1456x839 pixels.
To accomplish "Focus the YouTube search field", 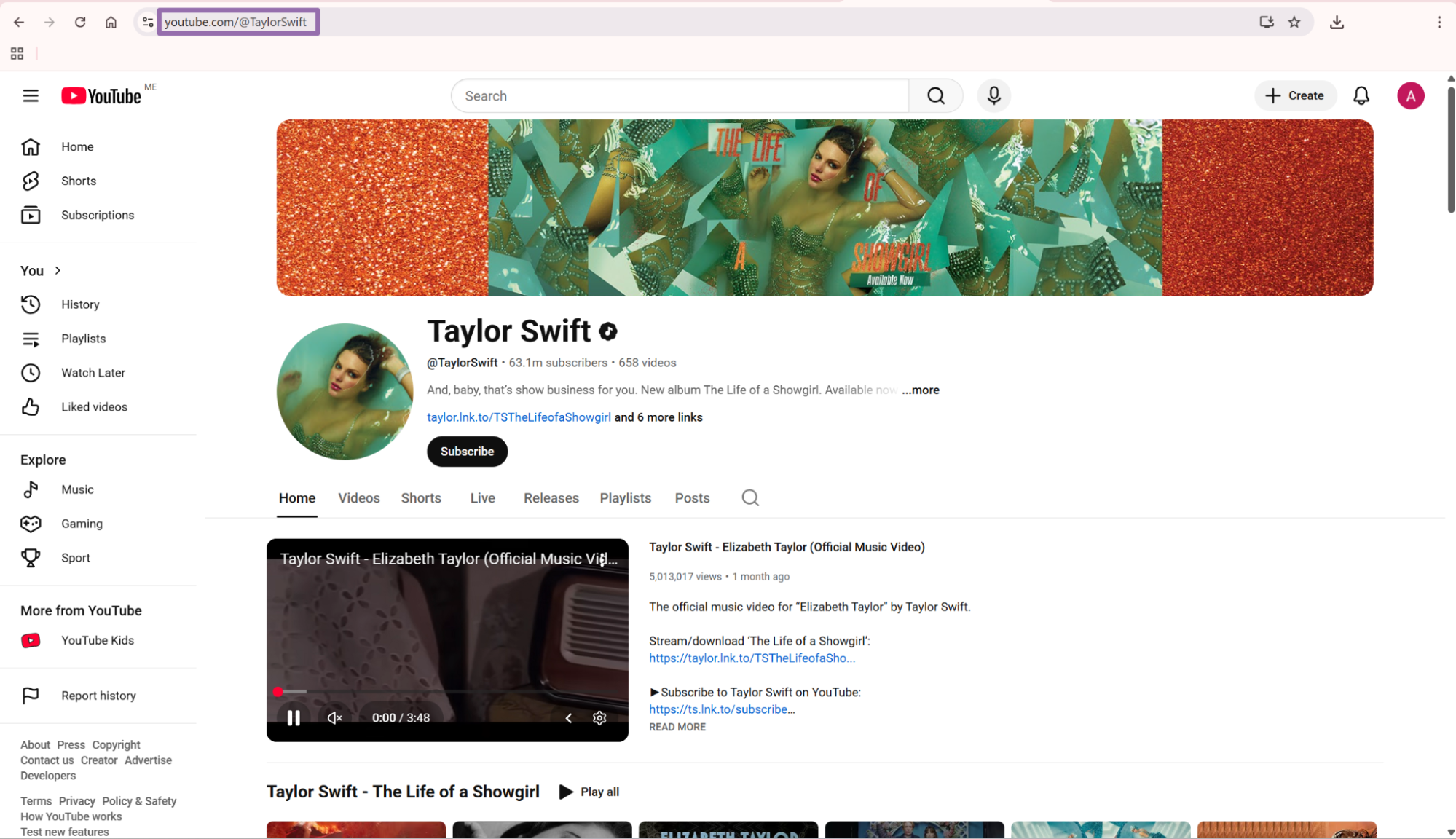I will point(680,96).
